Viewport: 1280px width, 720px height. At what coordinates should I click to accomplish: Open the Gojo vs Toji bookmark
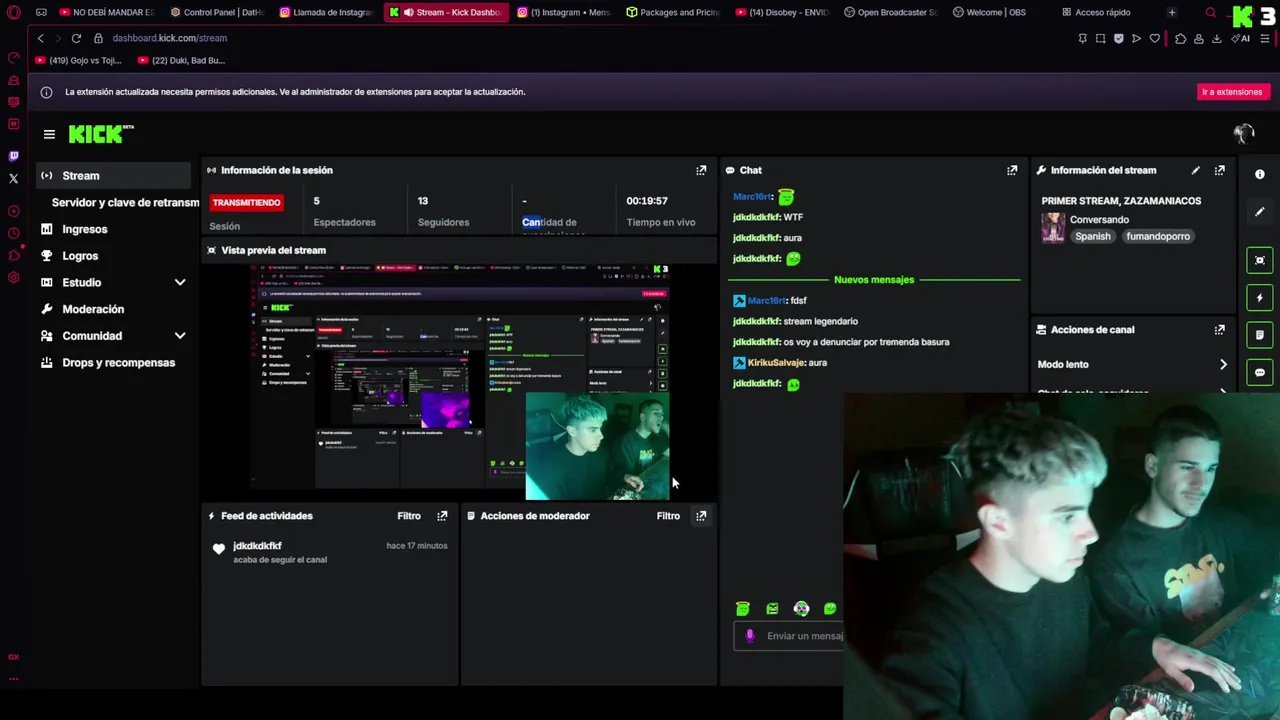tap(78, 60)
